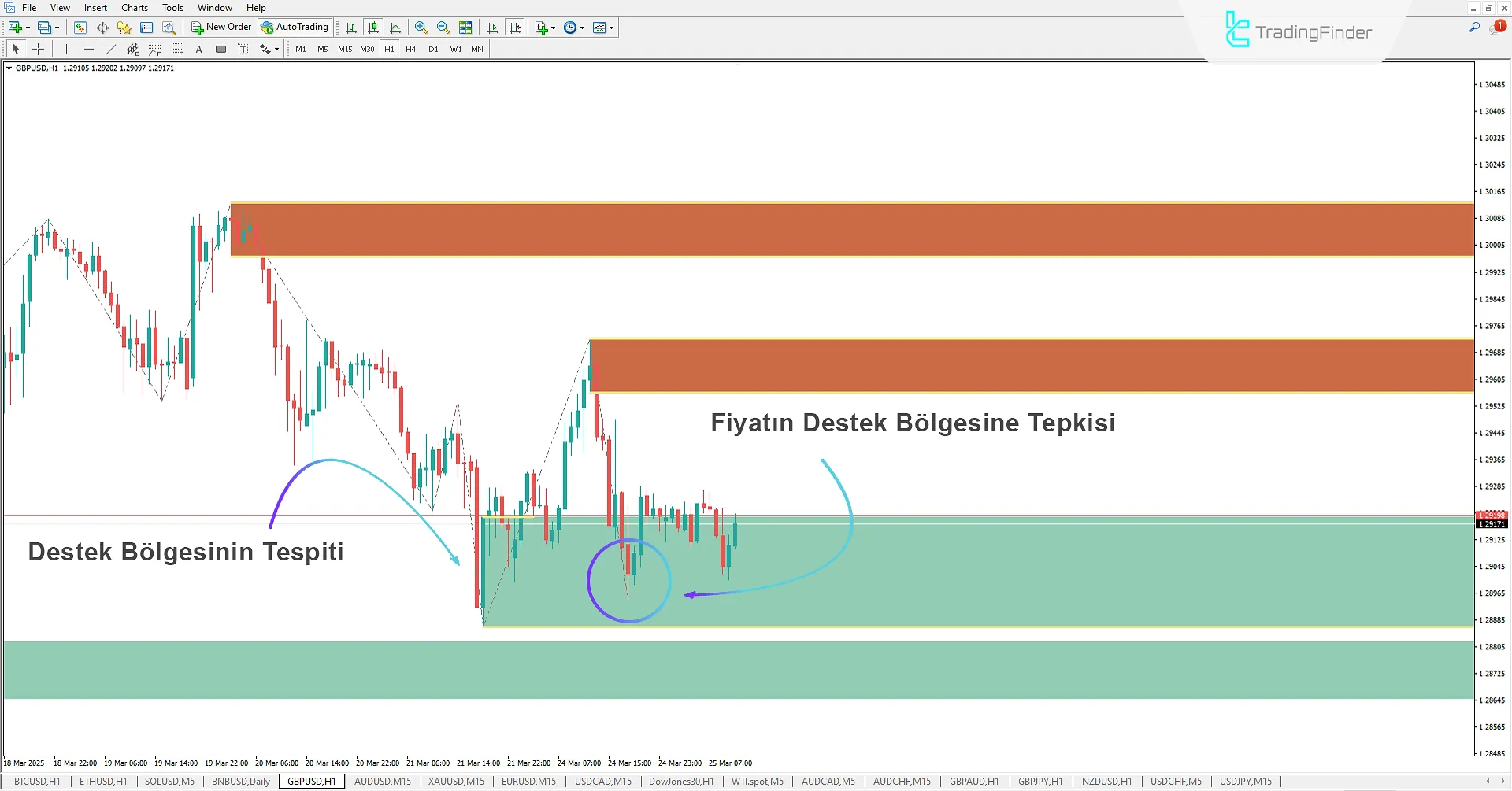Switch chart to candlestick view
Screen dimensions: 1512x791
pyautogui.click(x=372, y=27)
